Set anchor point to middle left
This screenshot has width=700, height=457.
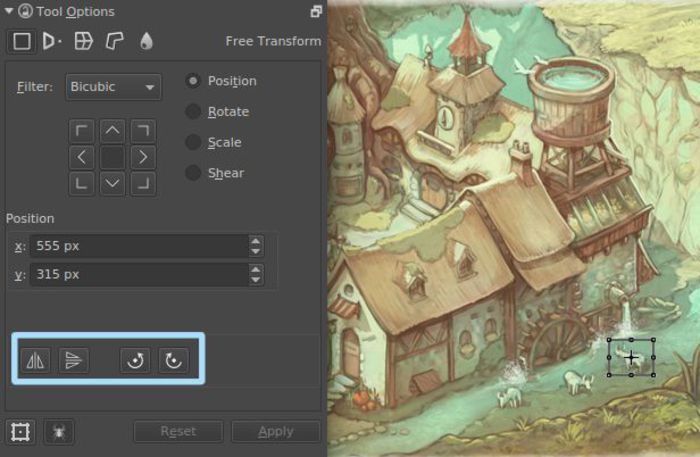(x=81, y=157)
